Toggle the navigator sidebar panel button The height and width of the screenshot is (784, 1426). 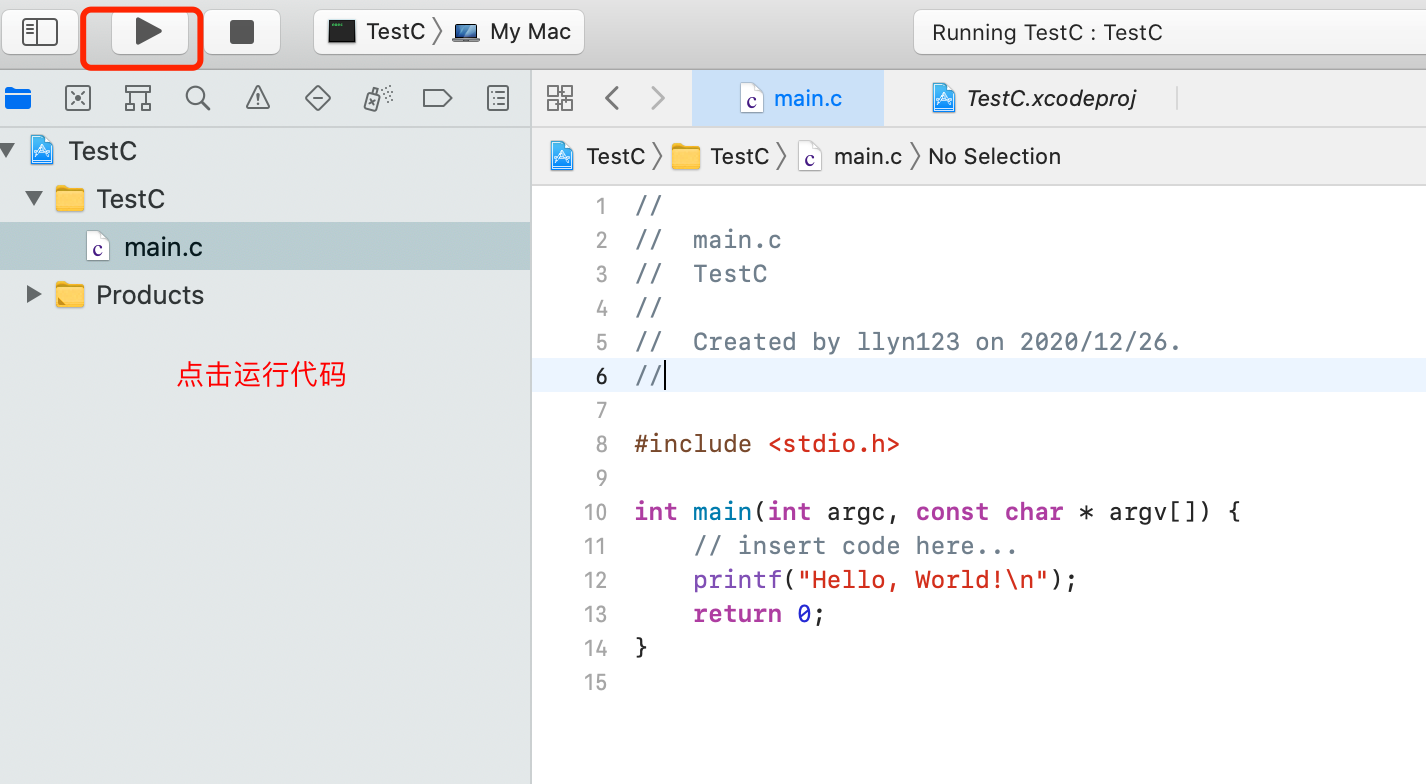point(40,32)
